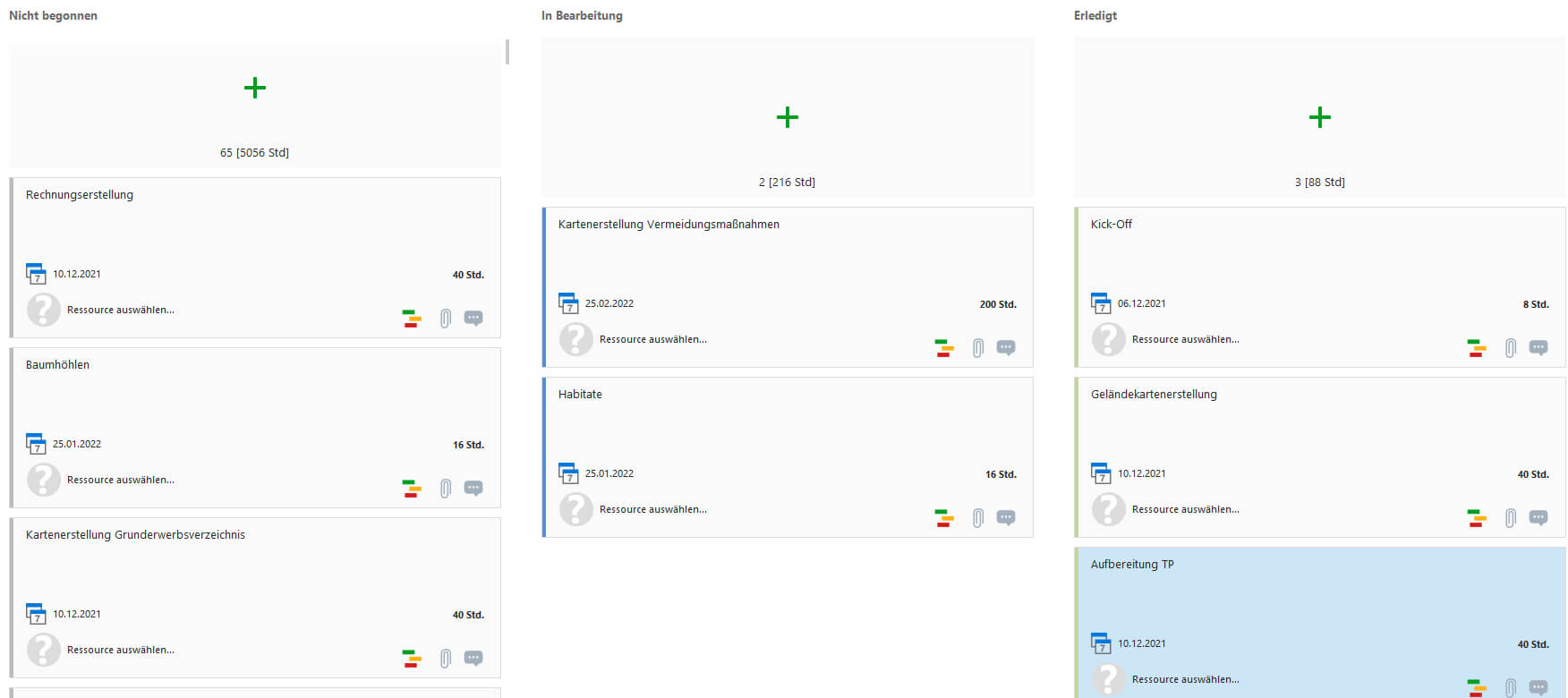Click the Nicht begonnen column header

pyautogui.click(x=53, y=15)
